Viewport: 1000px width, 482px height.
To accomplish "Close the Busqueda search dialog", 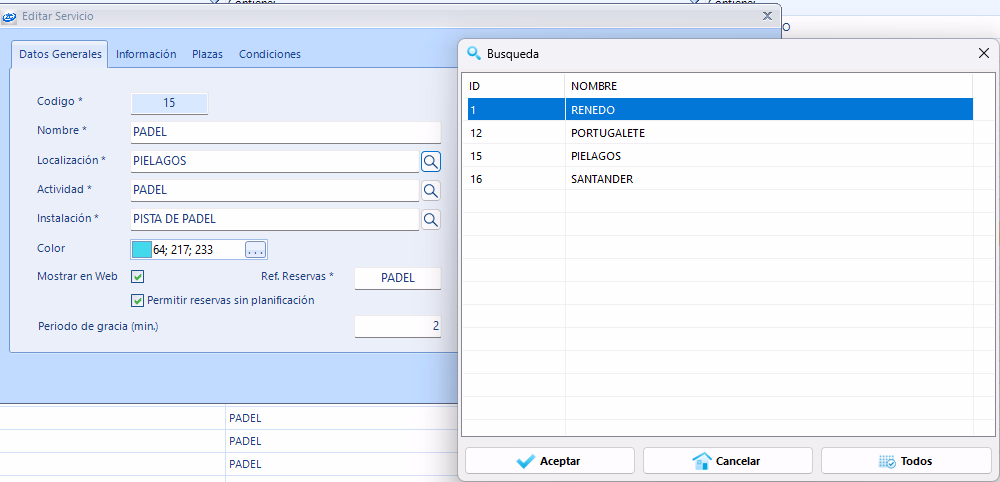I will tap(983, 54).
